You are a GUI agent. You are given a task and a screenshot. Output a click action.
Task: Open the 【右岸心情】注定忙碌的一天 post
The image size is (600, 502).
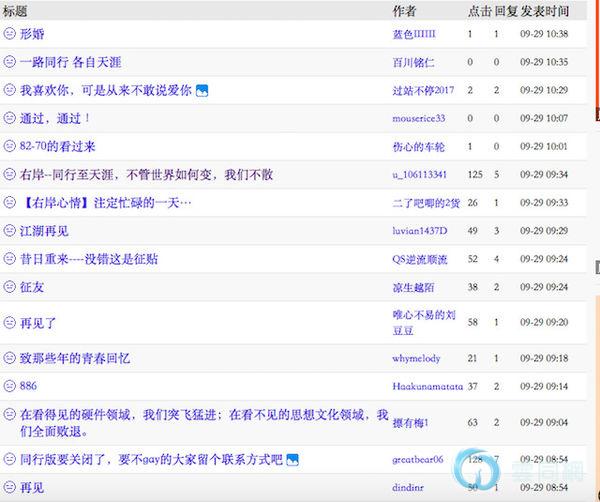tap(106, 203)
